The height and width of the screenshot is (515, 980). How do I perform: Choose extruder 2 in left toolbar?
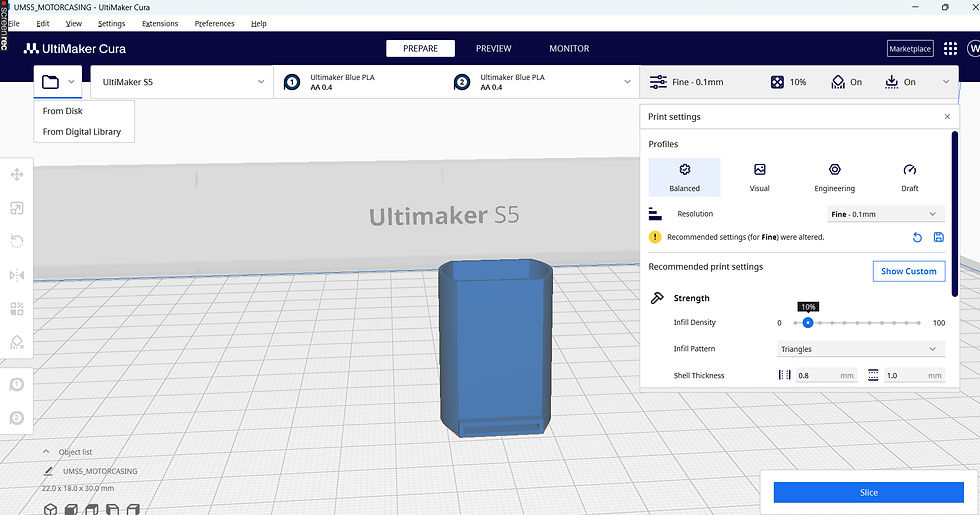coord(17,418)
